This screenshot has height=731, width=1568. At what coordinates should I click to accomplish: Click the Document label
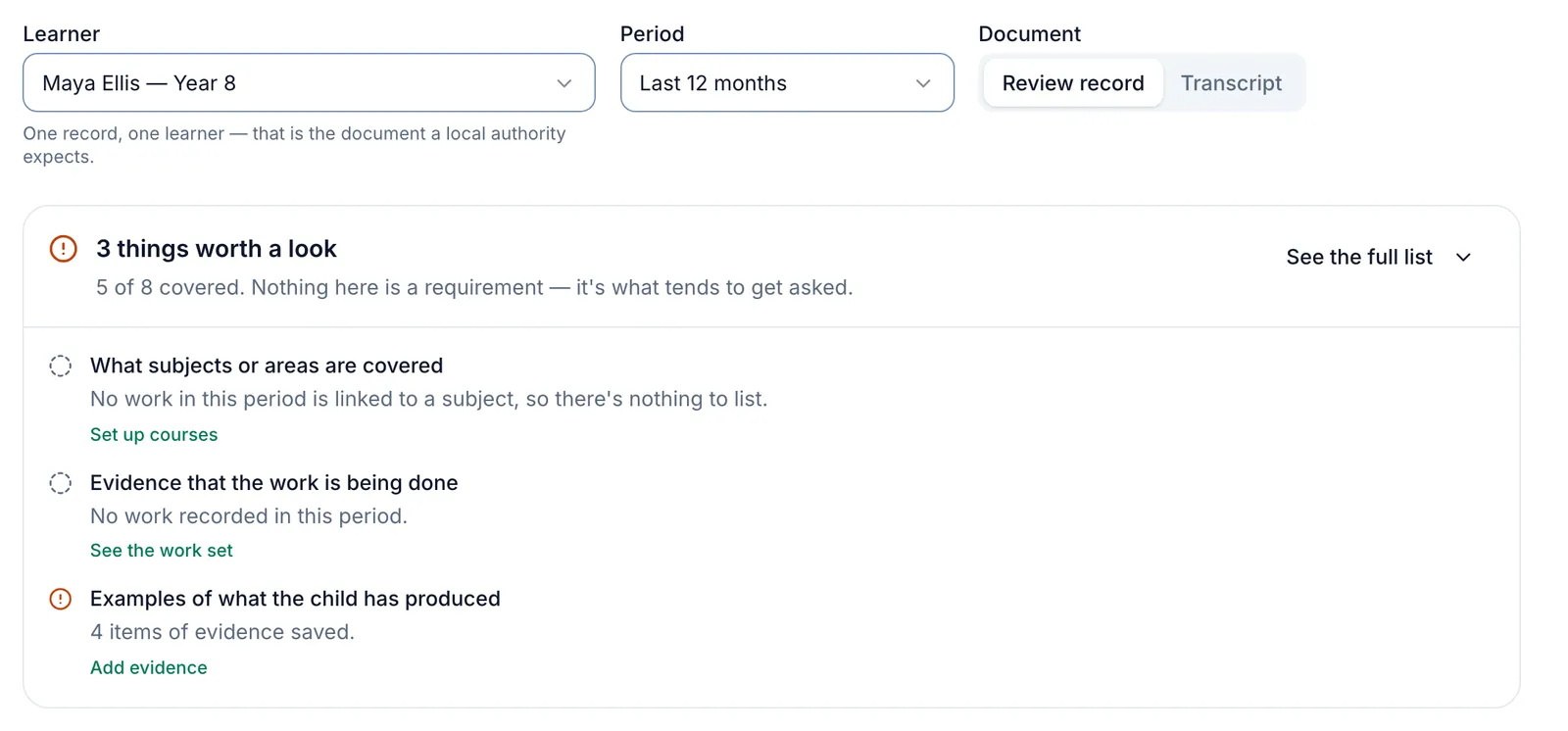(1029, 34)
